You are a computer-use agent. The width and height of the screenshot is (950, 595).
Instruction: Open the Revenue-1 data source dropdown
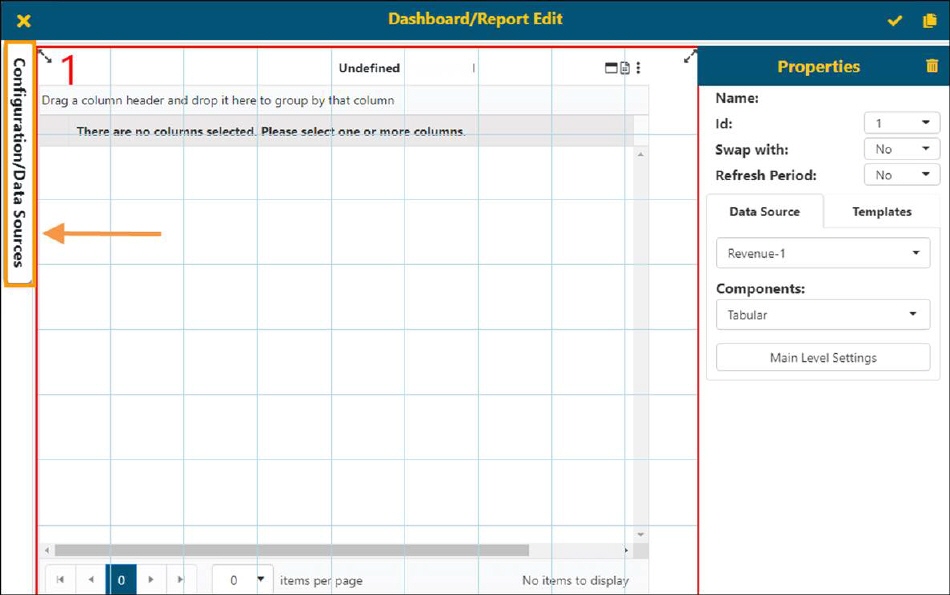point(822,253)
